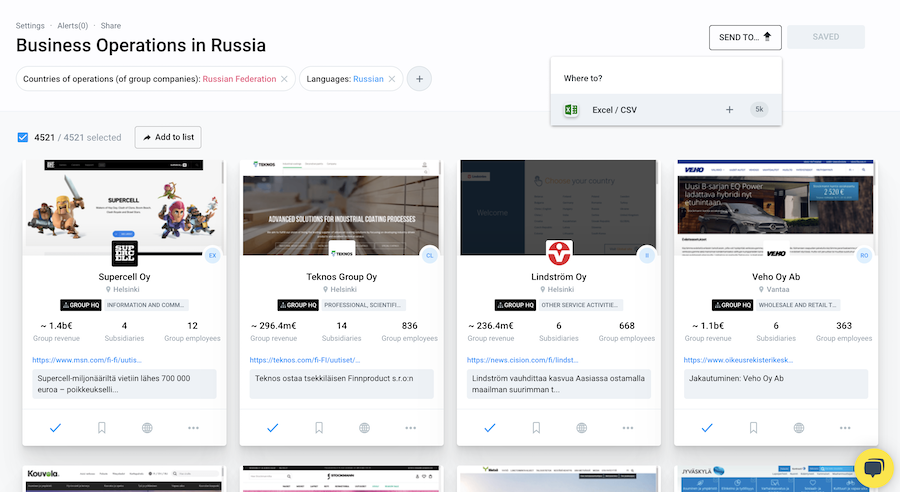Click the globe icon on Teknos Group Oy card
This screenshot has width=900, height=492.
pos(365,428)
